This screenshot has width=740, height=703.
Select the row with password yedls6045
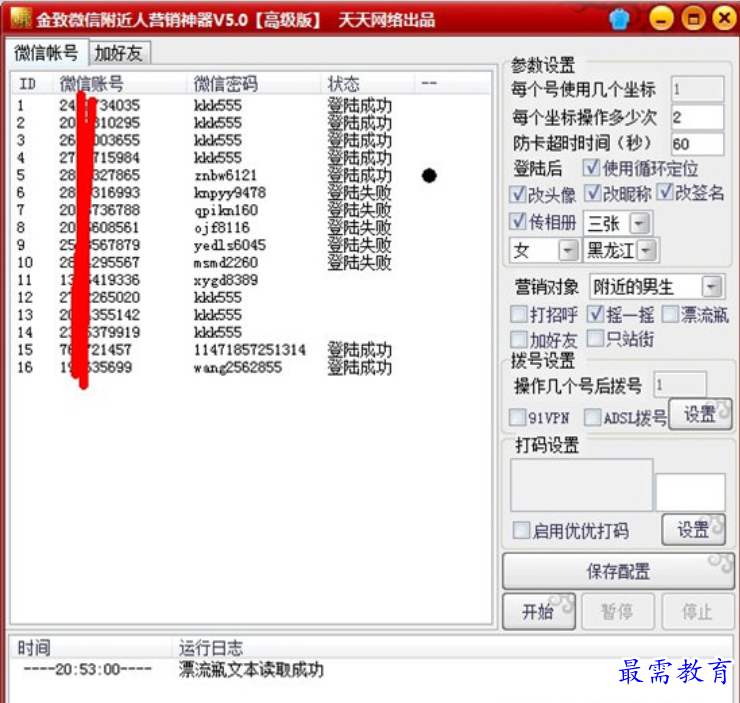pyautogui.click(x=251, y=245)
